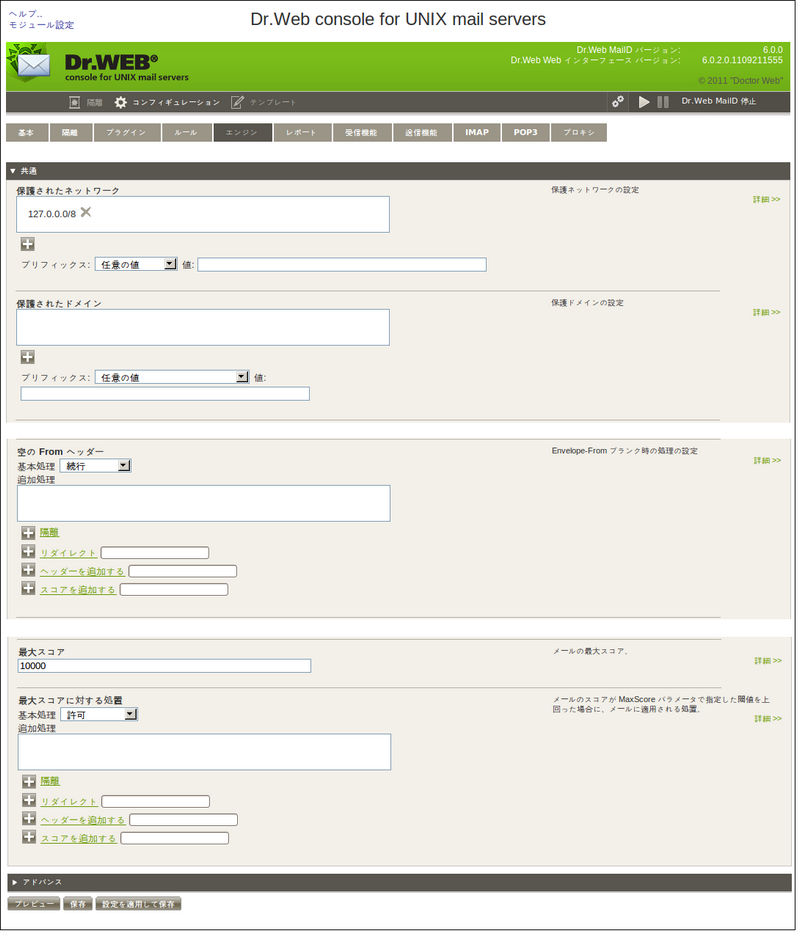
Task: Show 詳細 for Envelope-From setting
Action: (767, 460)
